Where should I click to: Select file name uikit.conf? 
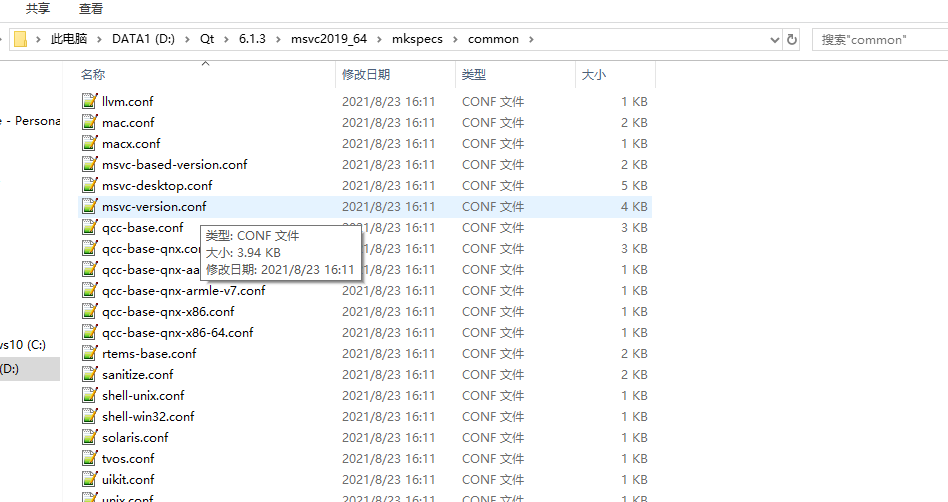coord(128,480)
